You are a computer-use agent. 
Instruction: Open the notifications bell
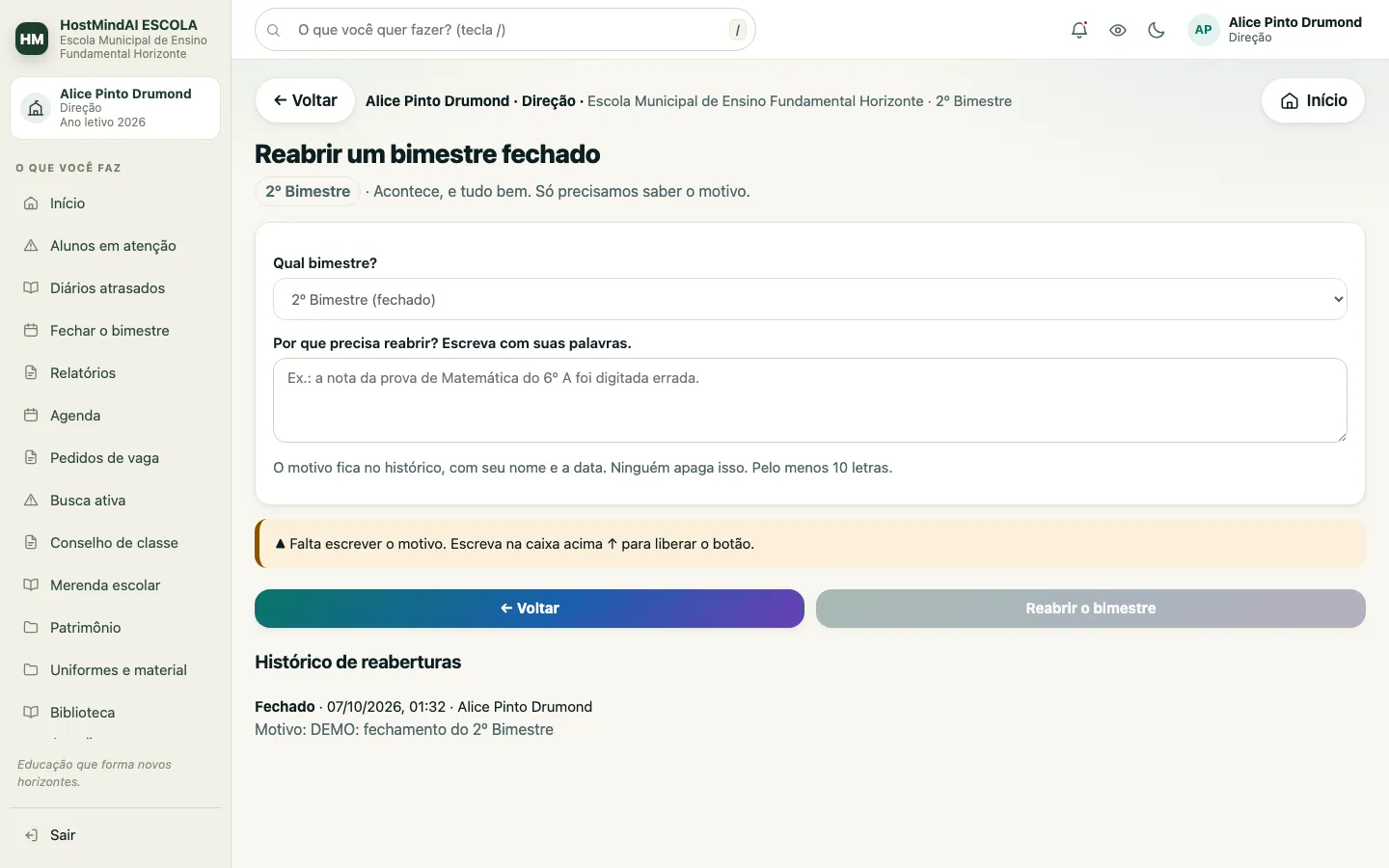[1079, 30]
